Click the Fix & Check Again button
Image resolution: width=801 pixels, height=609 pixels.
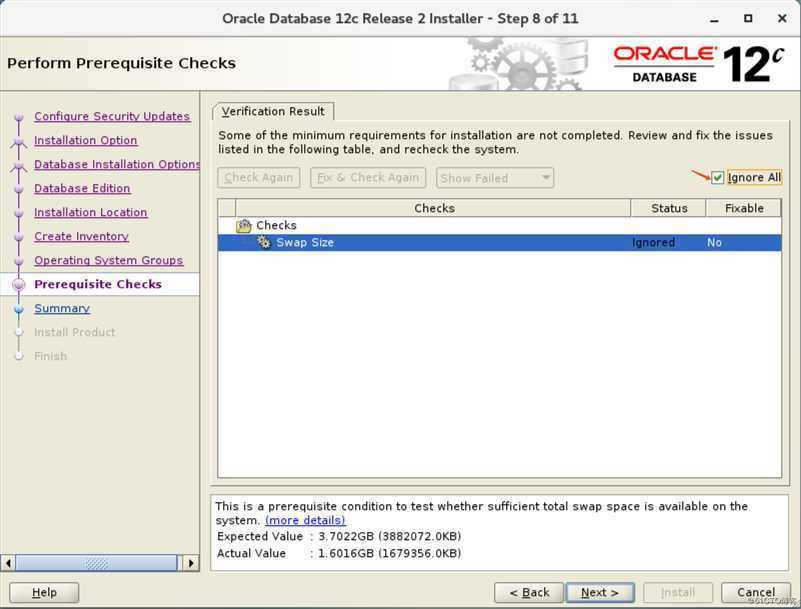[x=368, y=178]
